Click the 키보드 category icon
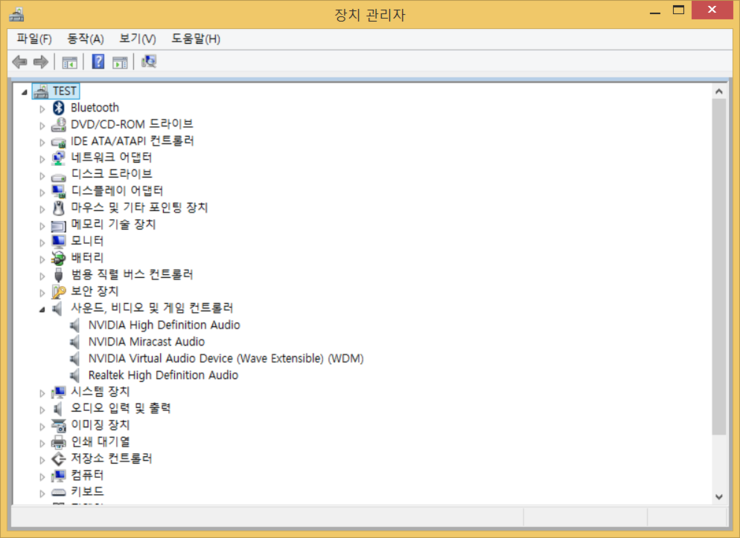Viewport: 740px width, 538px height. coord(59,493)
